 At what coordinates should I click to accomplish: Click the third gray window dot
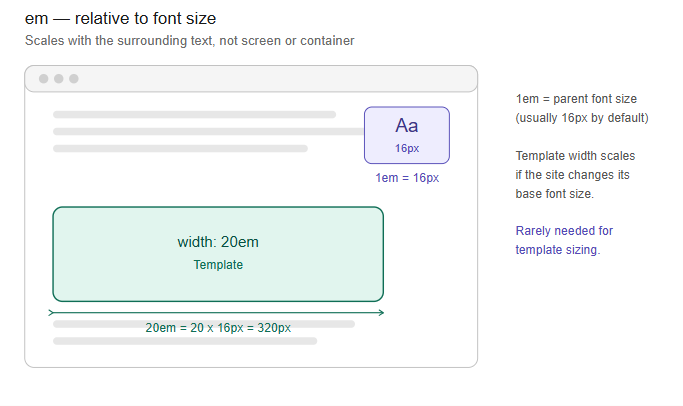pyautogui.click(x=74, y=78)
